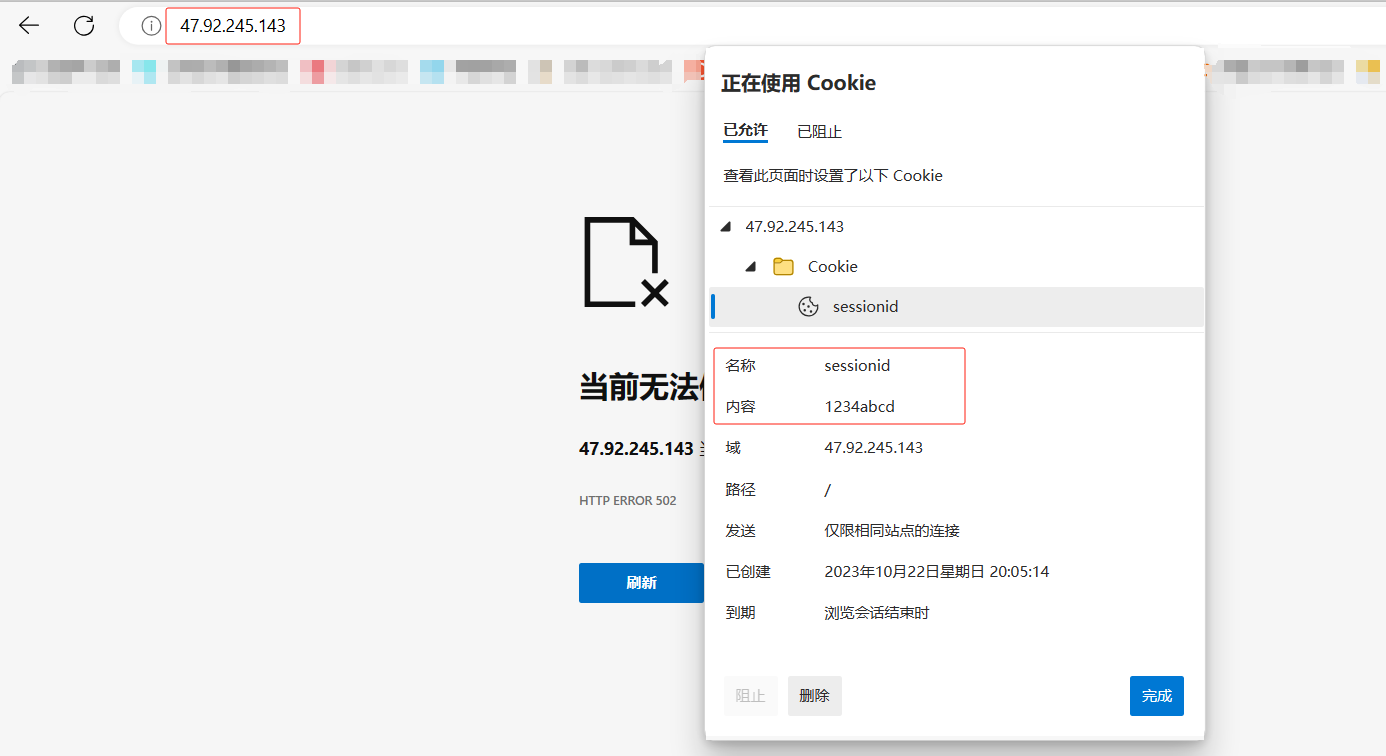Click the cookie icon beside sessionid
Screen dimensions: 1386x756
click(808, 307)
